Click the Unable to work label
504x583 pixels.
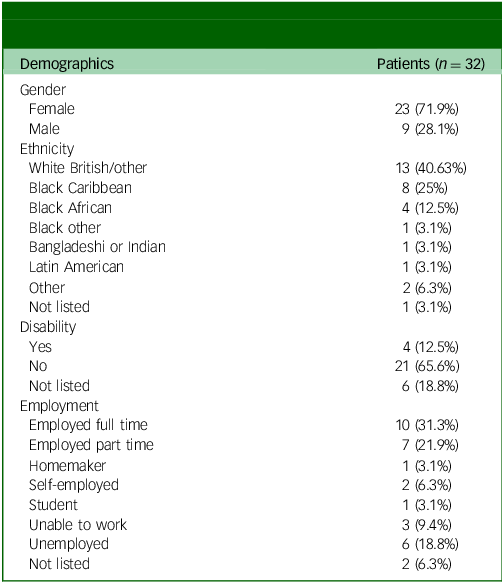pyautogui.click(x=78, y=525)
